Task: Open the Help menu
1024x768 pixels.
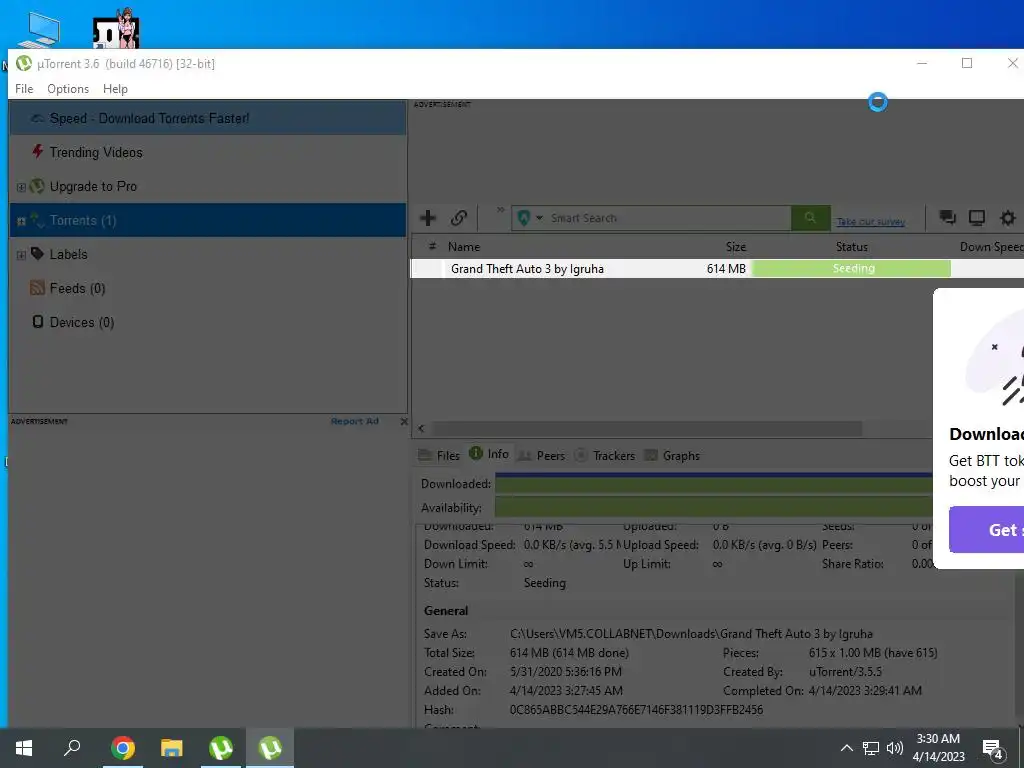Action: coord(115,89)
